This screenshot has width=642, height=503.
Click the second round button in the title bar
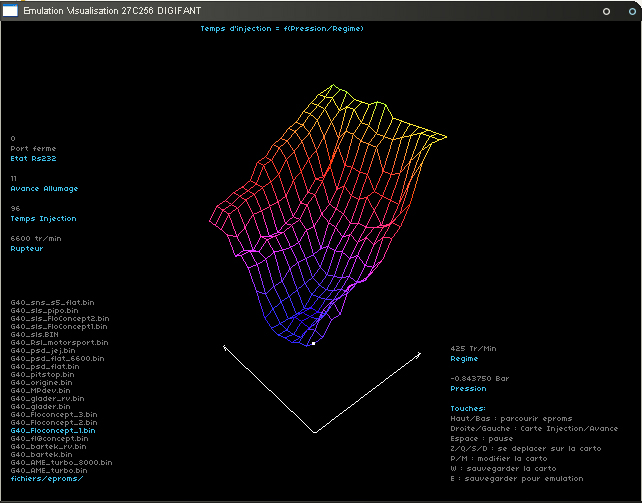click(x=627, y=11)
